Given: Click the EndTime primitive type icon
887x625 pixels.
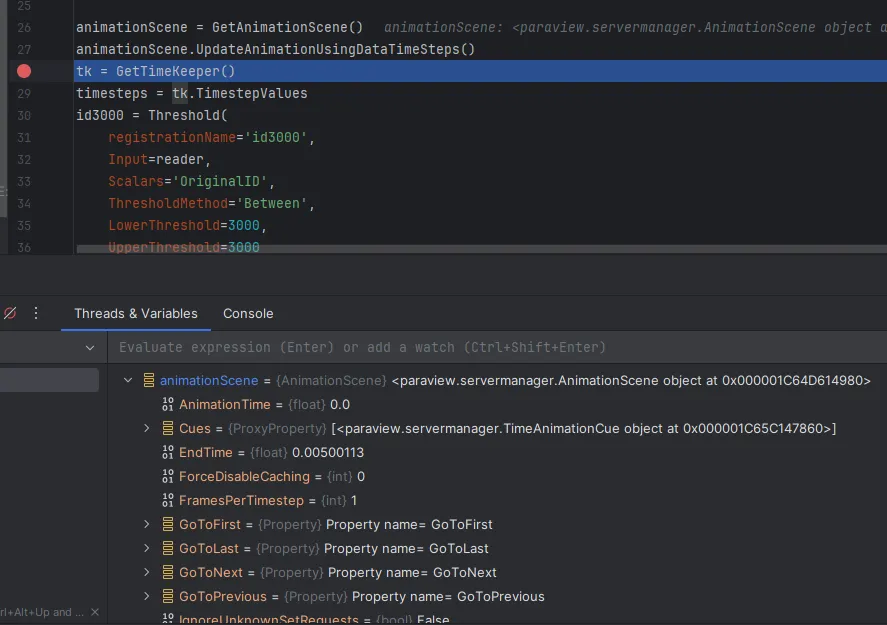Looking at the screenshot, I should [168, 452].
